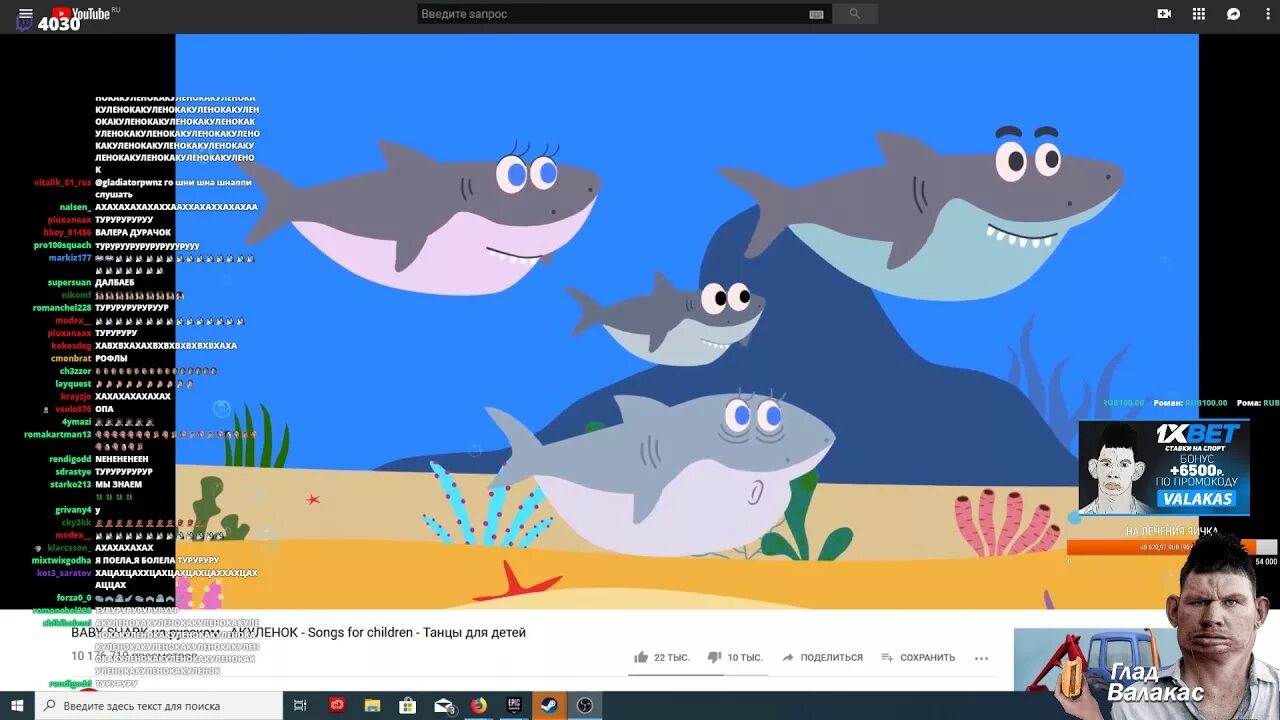Open Microsoft Store from taskbar

pyautogui.click(x=408, y=705)
